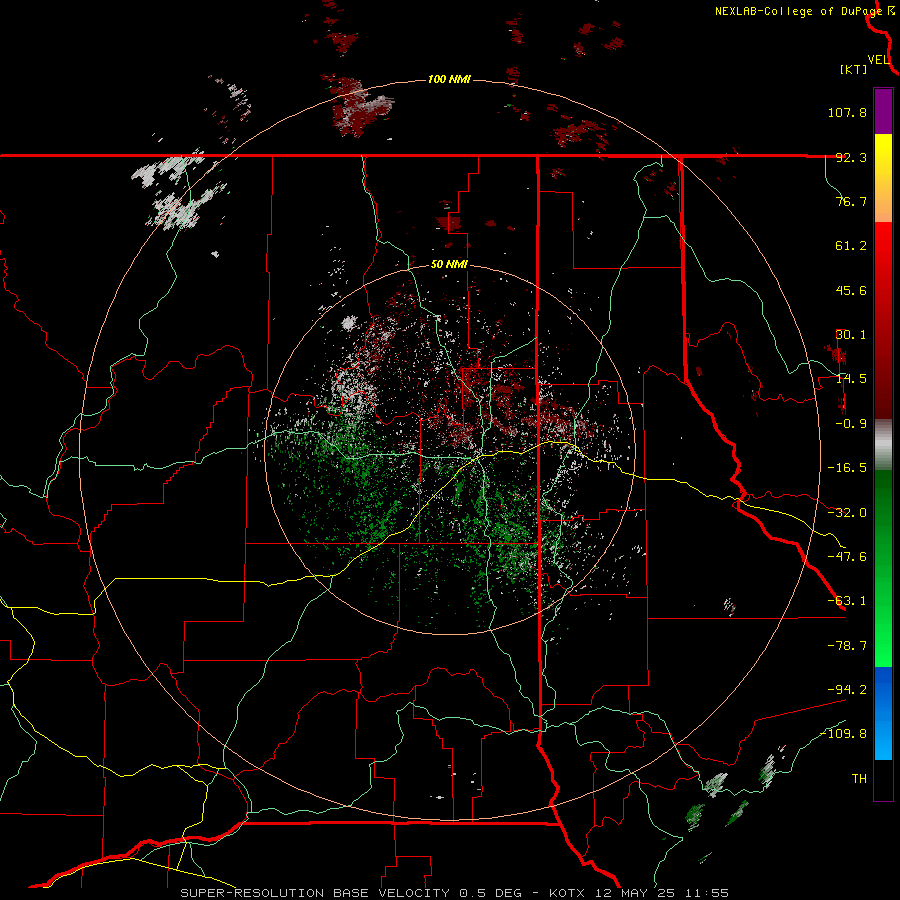Click the NEXLAB-College of DuPage header text
This screenshot has width=900, height=900.
click(798, 11)
